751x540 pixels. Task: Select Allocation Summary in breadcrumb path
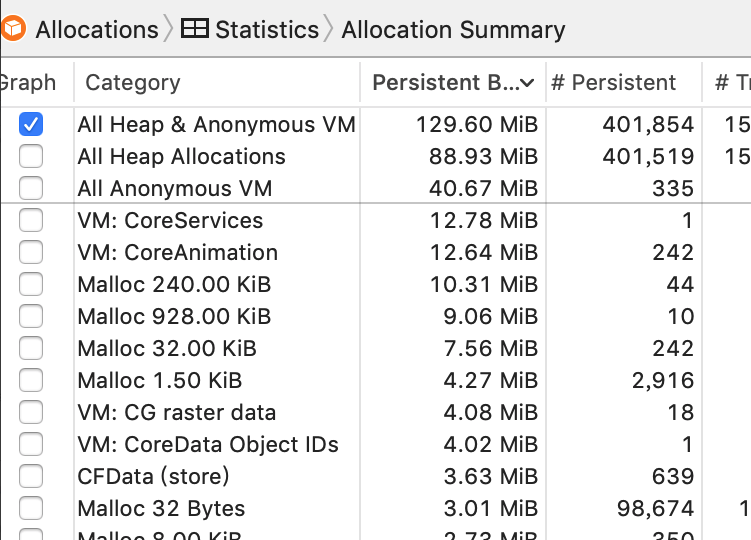(x=453, y=30)
